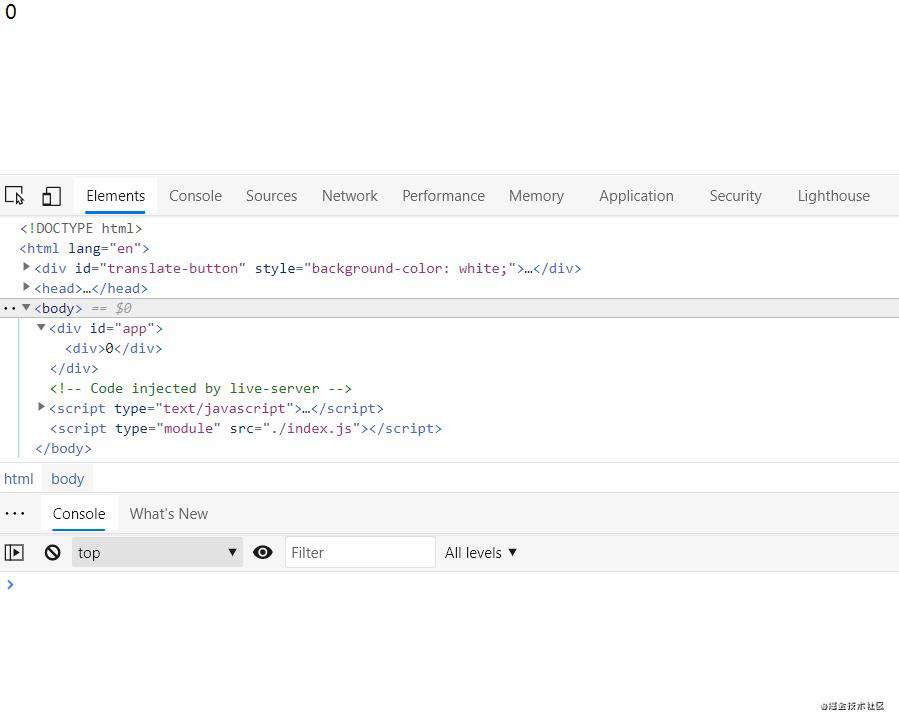Select the html lang="en" node

pos(84,248)
